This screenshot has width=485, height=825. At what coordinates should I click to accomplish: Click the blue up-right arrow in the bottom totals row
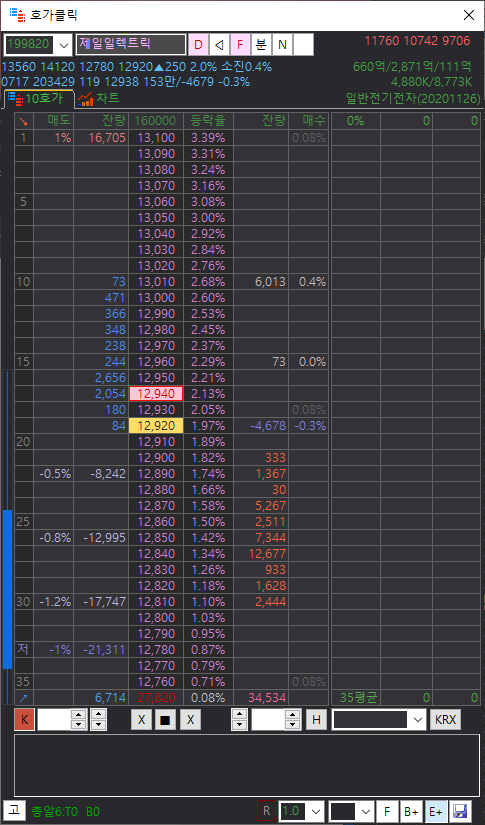23,698
